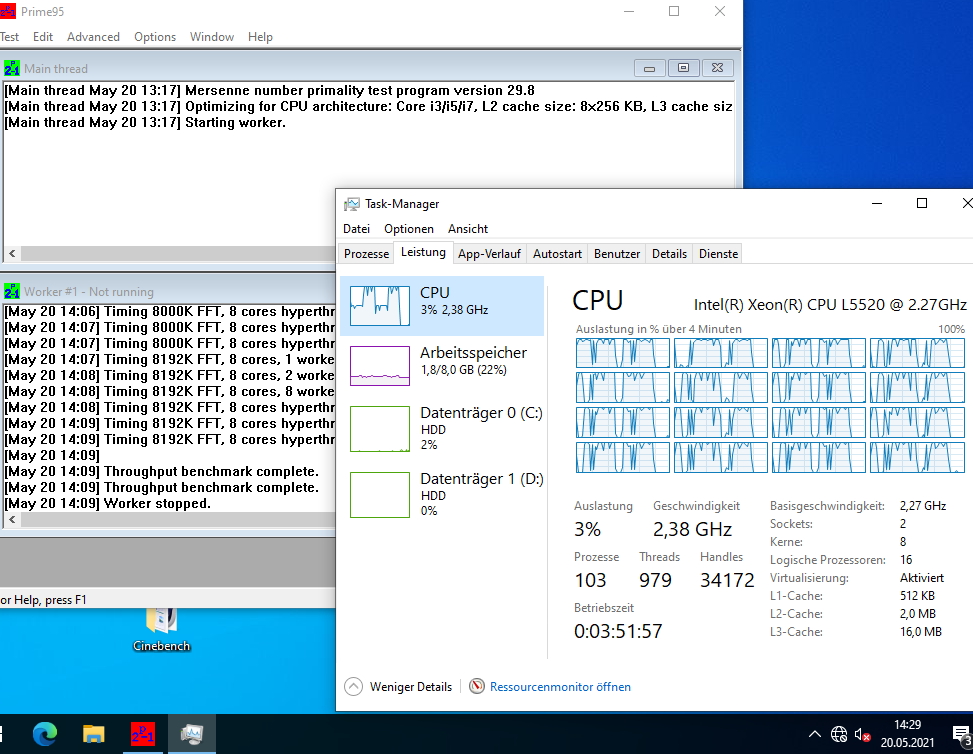973x754 pixels.
Task: Collapse view with Weniger Details arrow icon
Action: [353, 686]
